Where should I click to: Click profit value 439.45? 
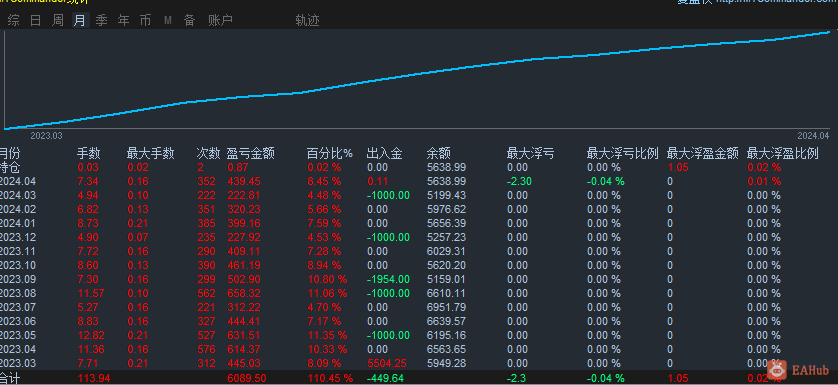point(244,182)
